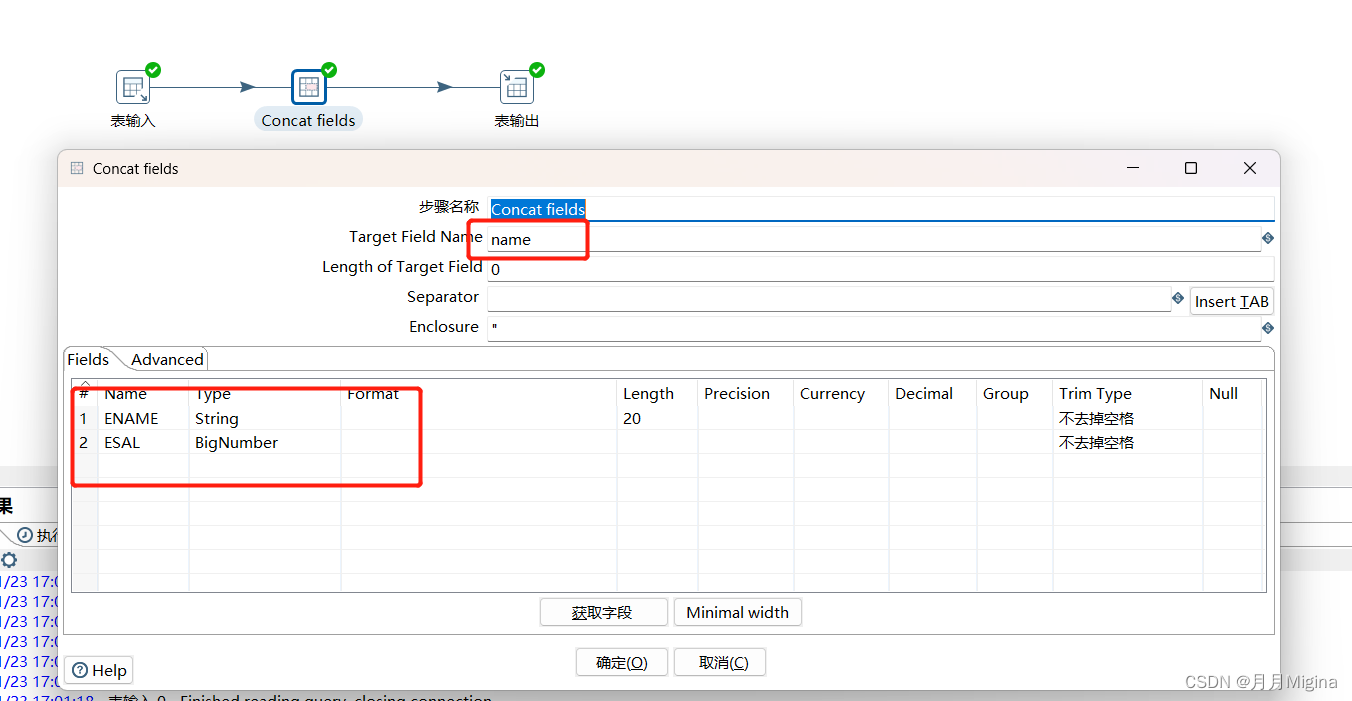Click the Enclosure input field
1352x701 pixels.
(x=873, y=329)
